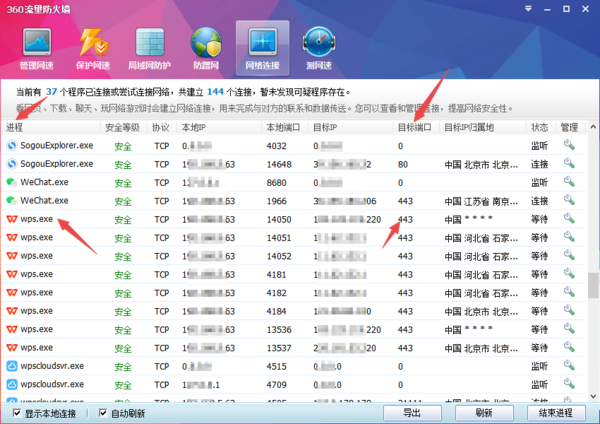
Task: Manage WeChat.exe port 1966 connection
Action: [x=569, y=200]
